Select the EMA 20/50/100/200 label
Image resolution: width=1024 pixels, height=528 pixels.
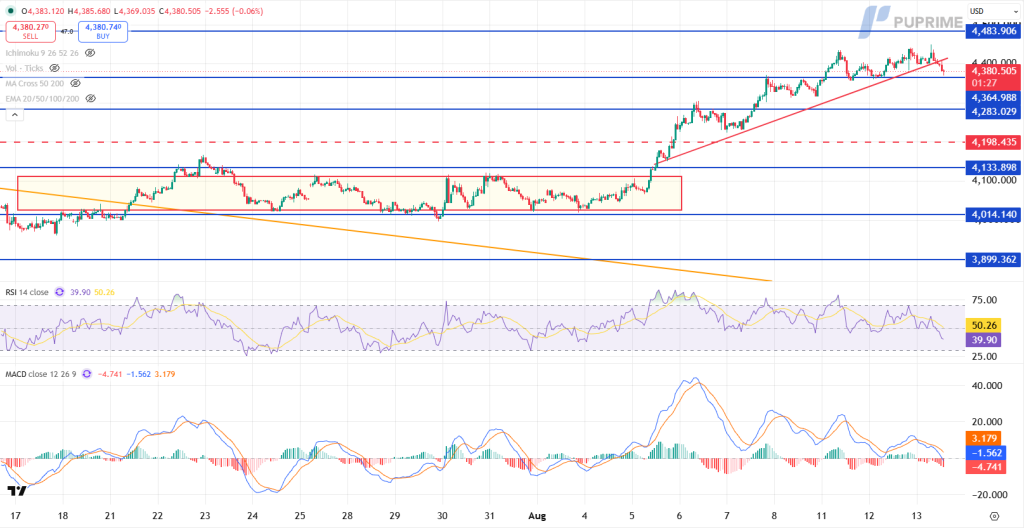pyautogui.click(x=44, y=98)
